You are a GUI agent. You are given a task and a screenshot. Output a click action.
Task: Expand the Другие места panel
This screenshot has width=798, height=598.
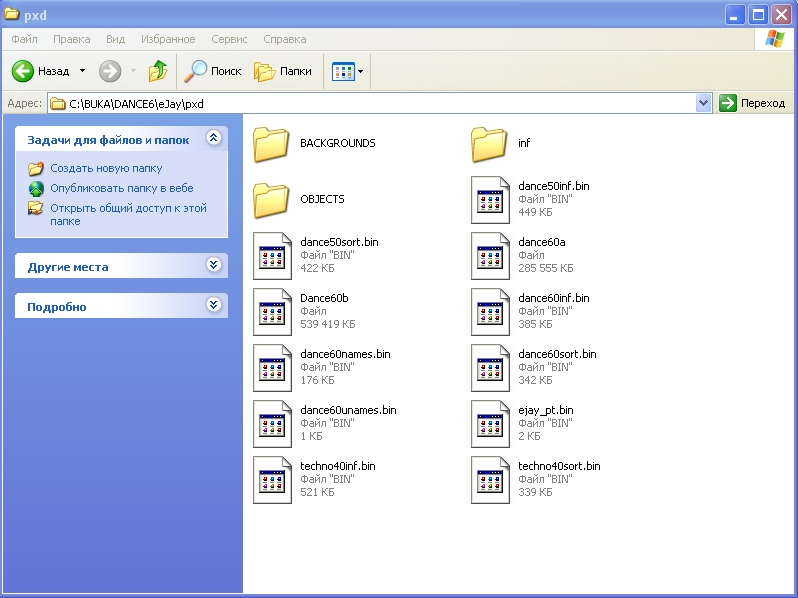[x=213, y=265]
